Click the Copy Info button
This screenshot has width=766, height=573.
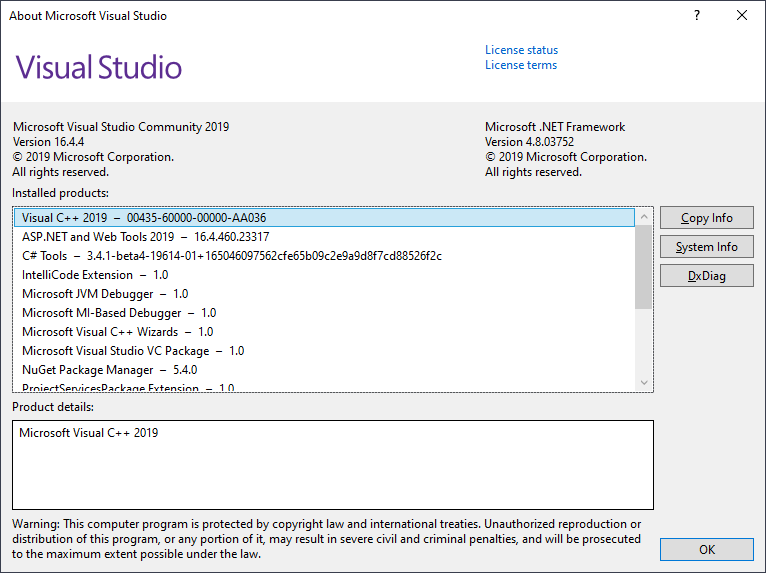click(x=706, y=218)
